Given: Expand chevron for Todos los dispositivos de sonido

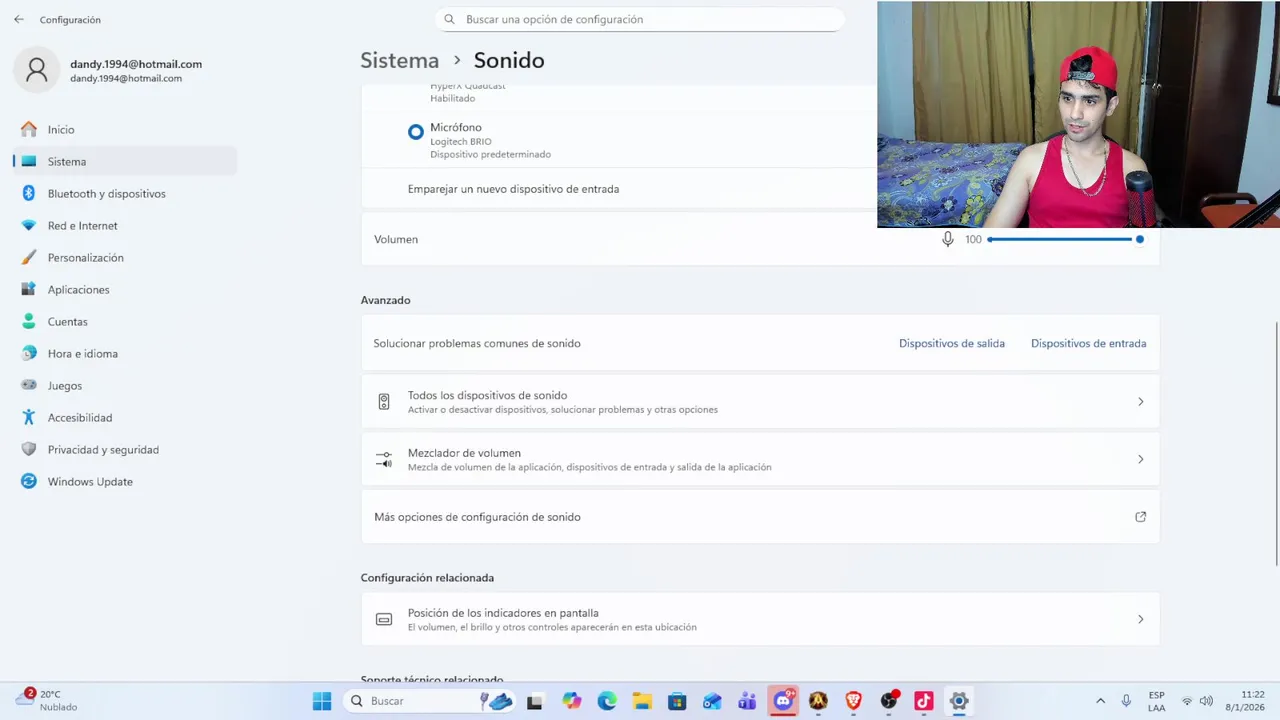Looking at the screenshot, I should coord(1140,402).
